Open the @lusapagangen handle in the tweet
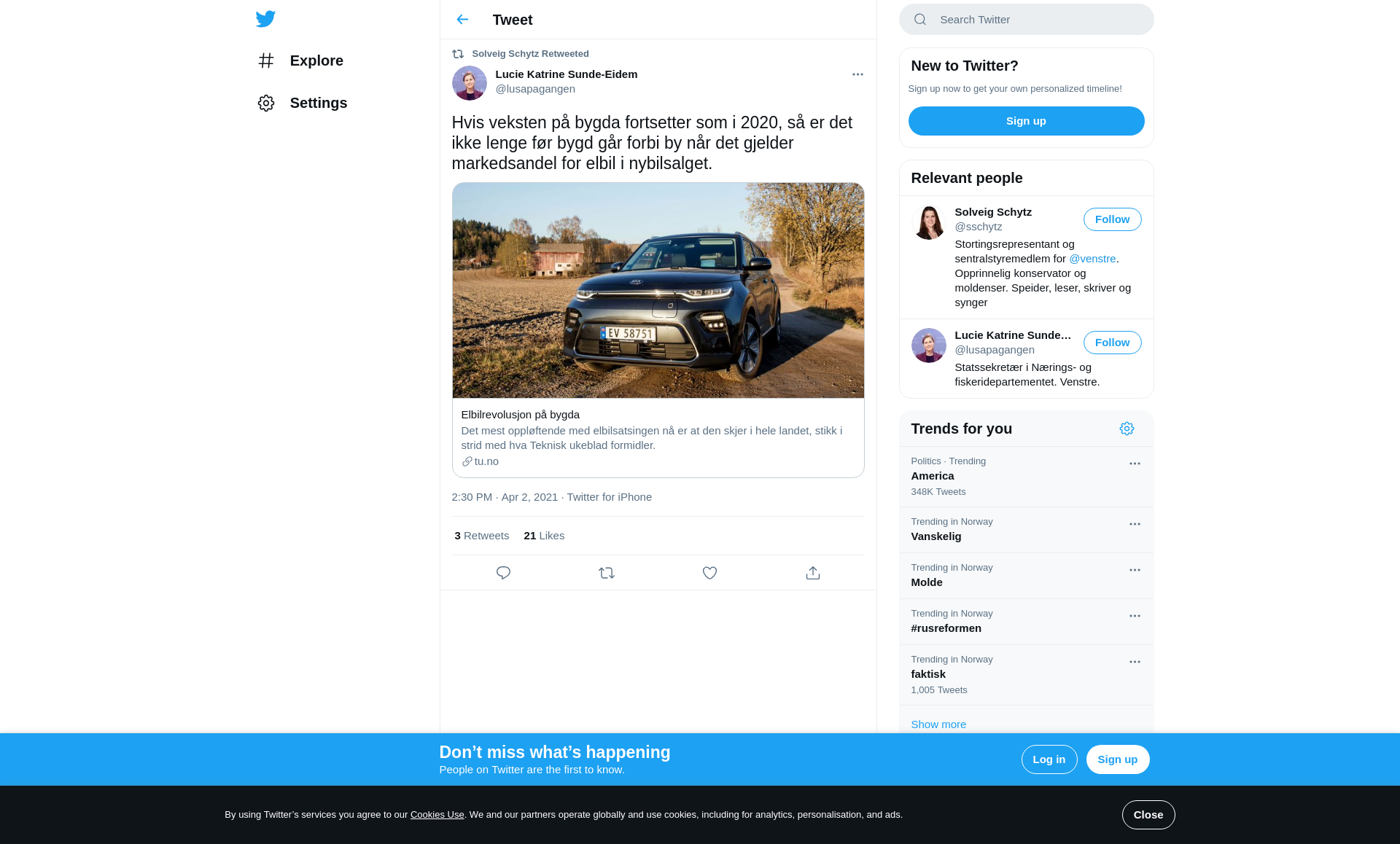 (535, 89)
